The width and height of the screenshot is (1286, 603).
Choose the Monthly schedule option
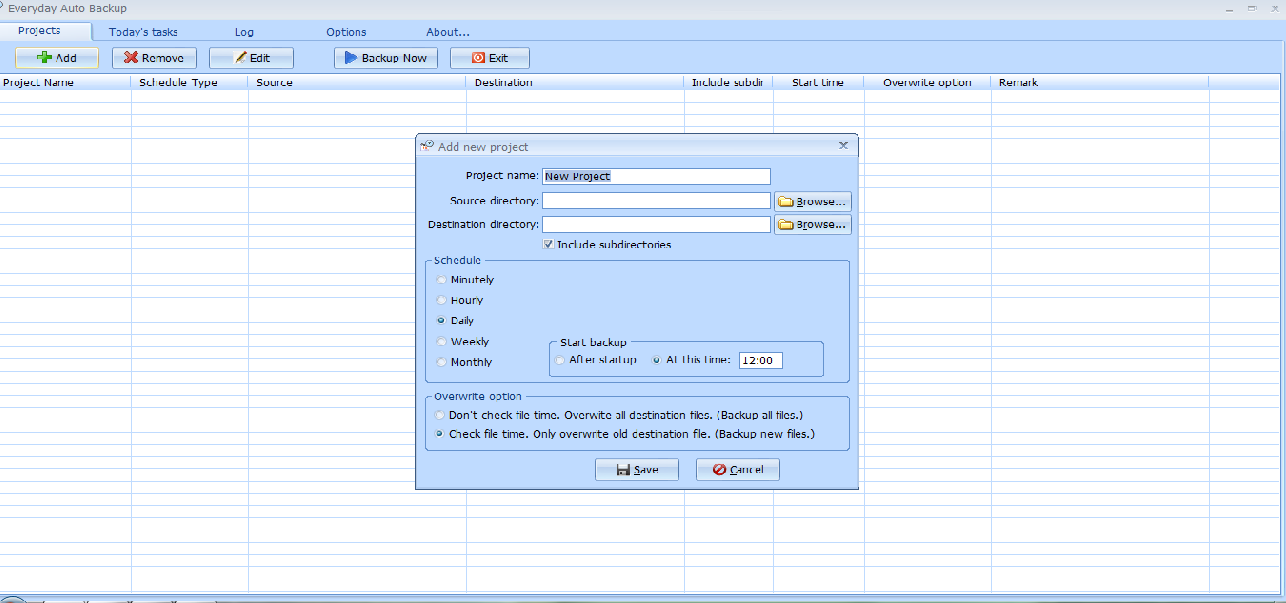click(x=442, y=362)
